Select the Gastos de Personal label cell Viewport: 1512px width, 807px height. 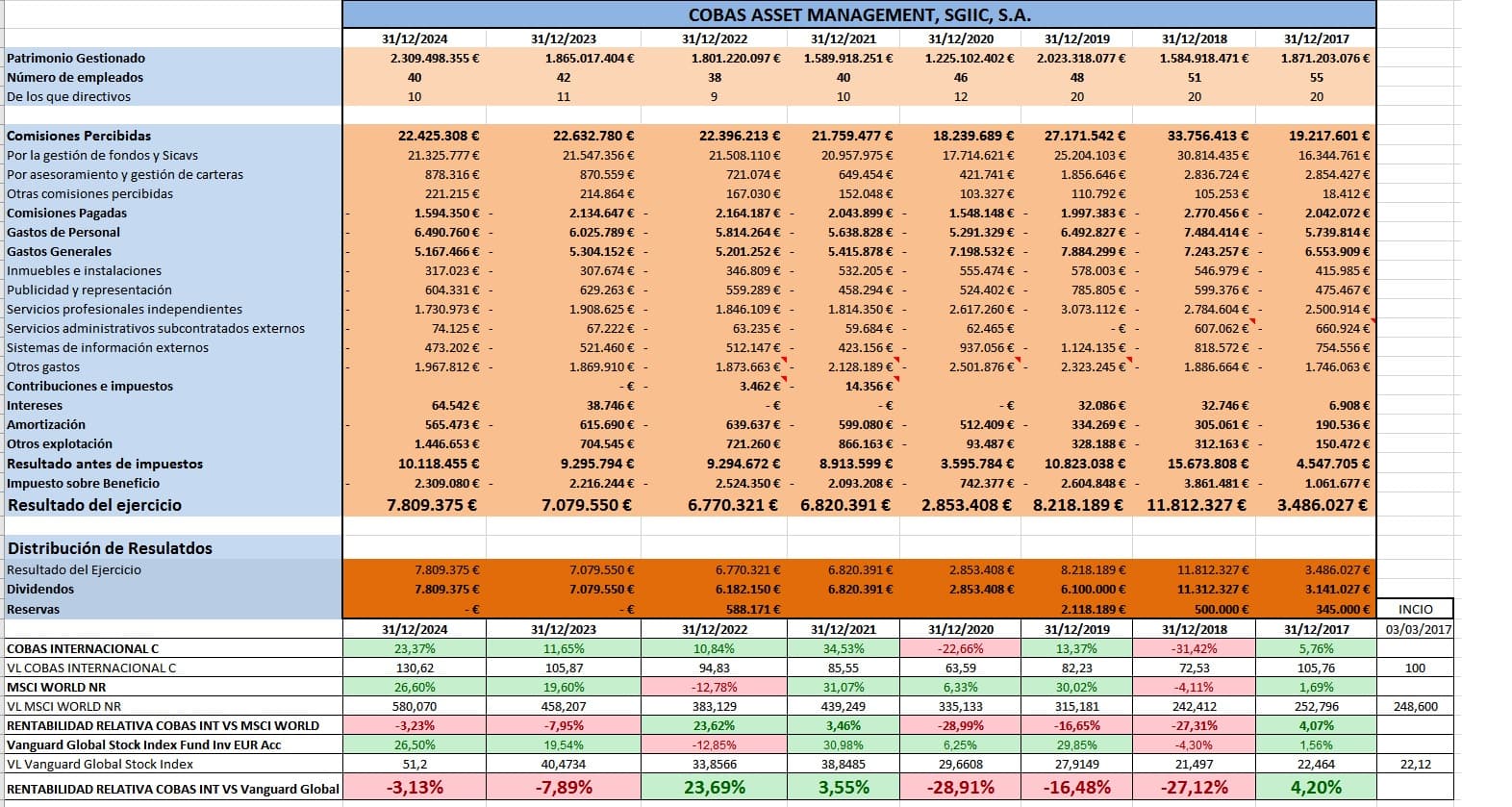click(63, 233)
